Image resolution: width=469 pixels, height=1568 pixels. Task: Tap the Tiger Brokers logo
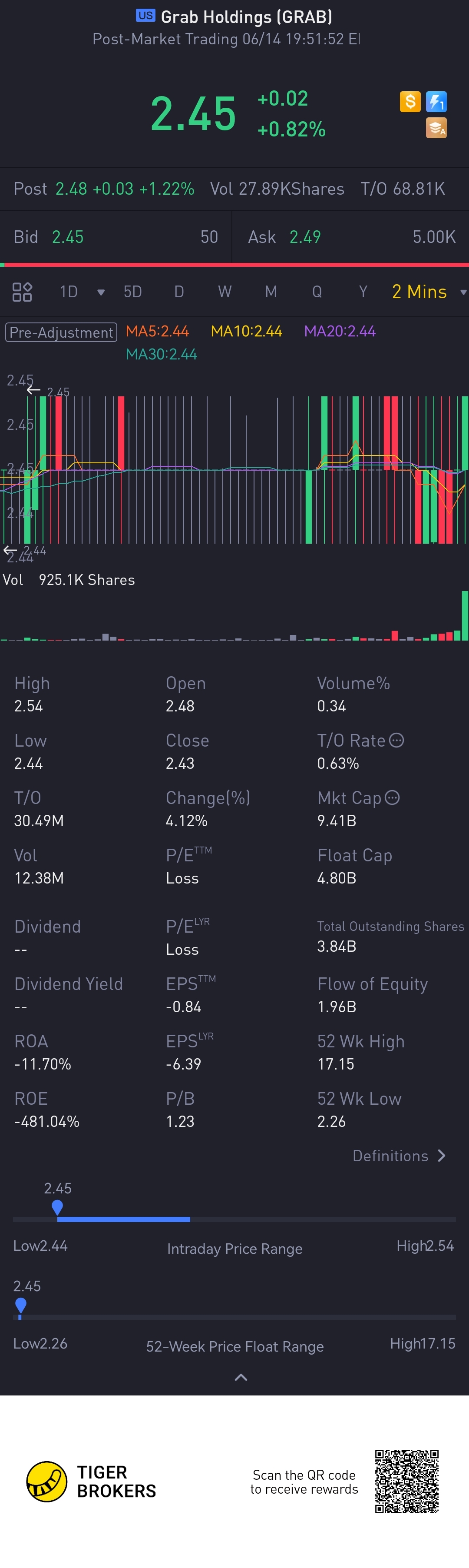(x=46, y=1482)
